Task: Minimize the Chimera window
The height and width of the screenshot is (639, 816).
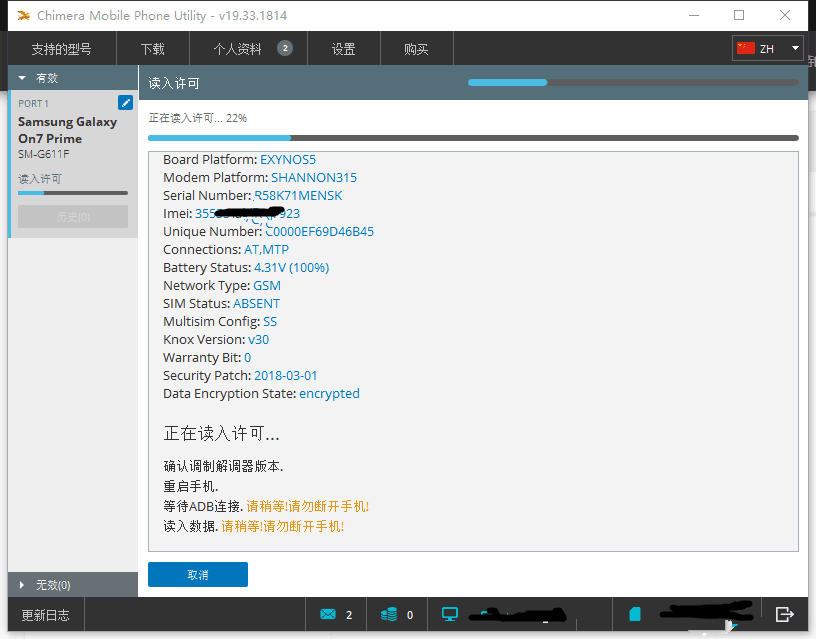Action: click(694, 16)
